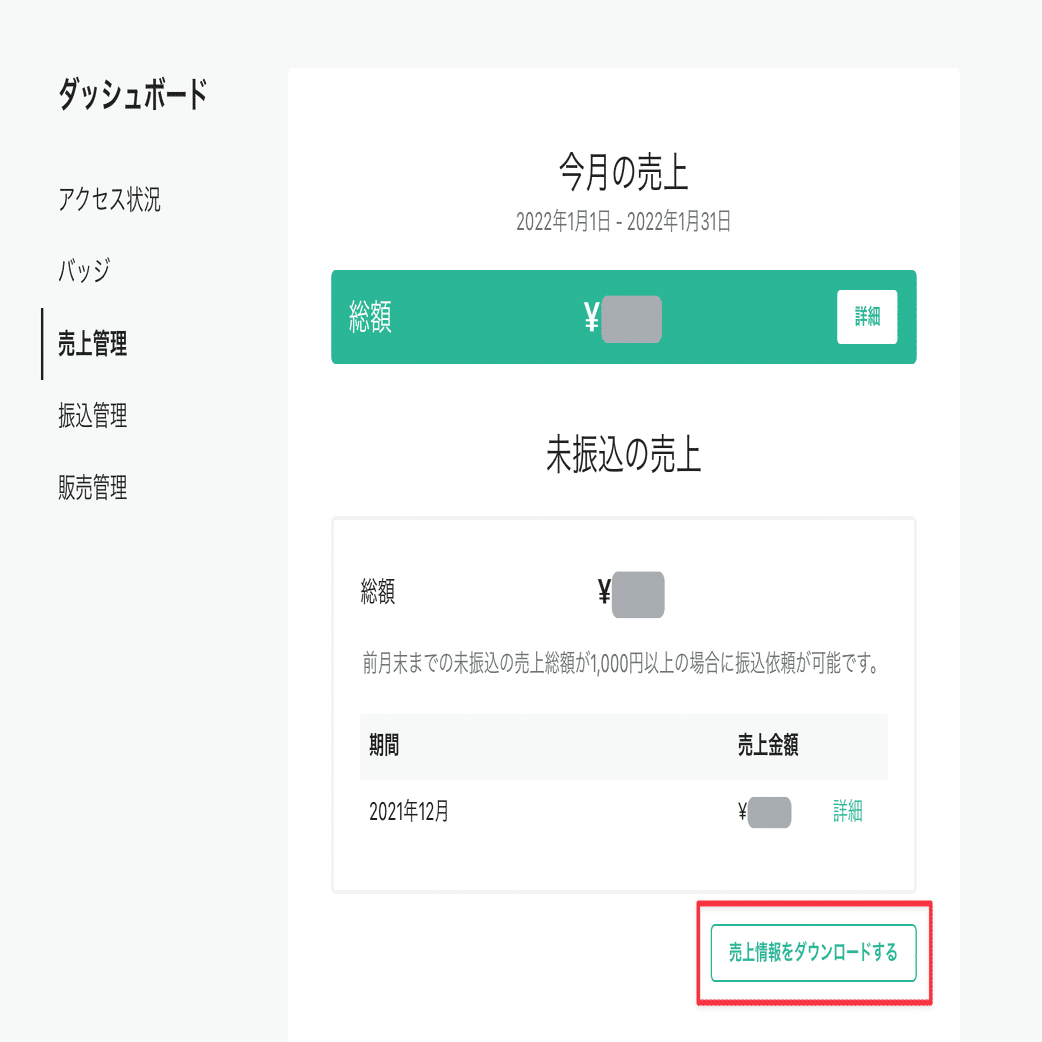Click 詳細 on the green 今月の売上 banner
Viewport: 1042px width, 1042px height.
pyautogui.click(x=866, y=316)
